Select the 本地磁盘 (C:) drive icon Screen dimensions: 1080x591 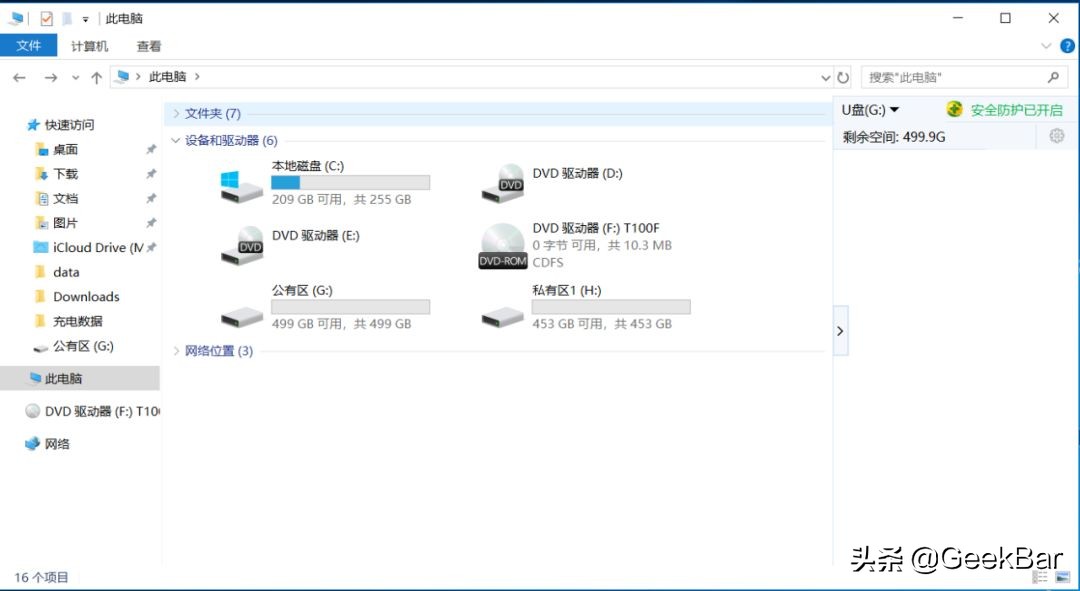click(x=241, y=187)
